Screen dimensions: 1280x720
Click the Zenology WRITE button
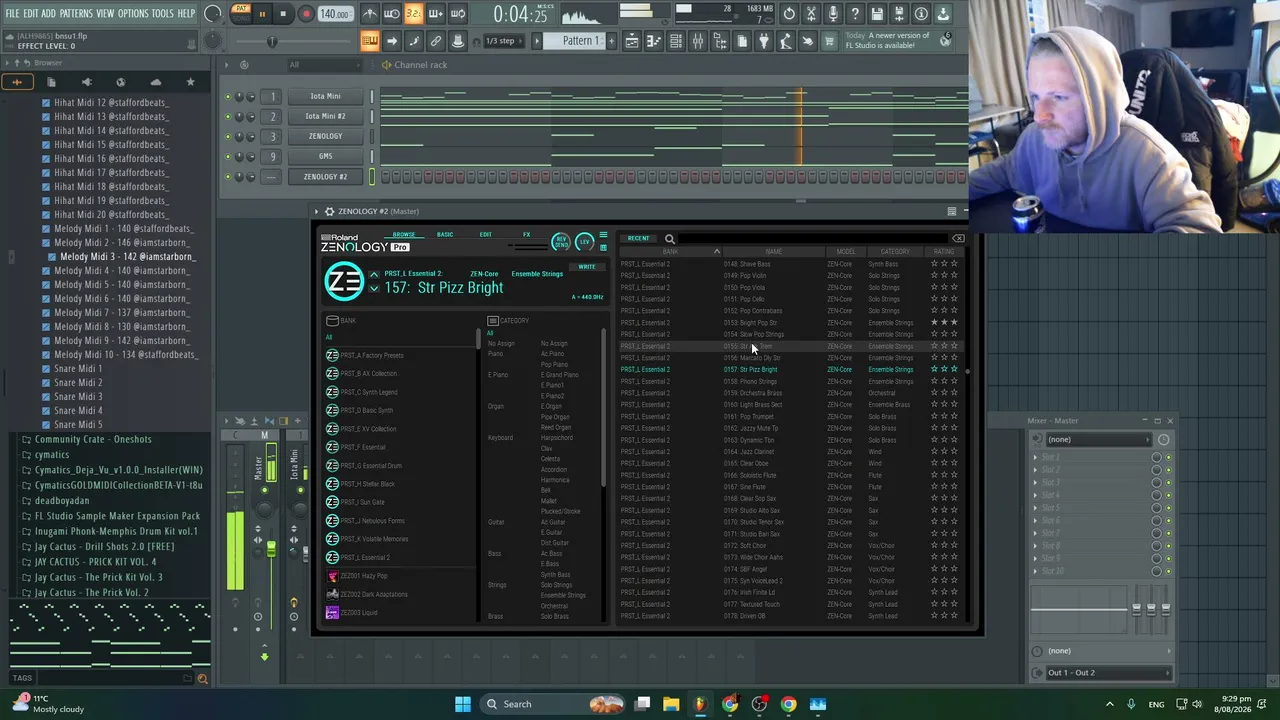point(587,267)
